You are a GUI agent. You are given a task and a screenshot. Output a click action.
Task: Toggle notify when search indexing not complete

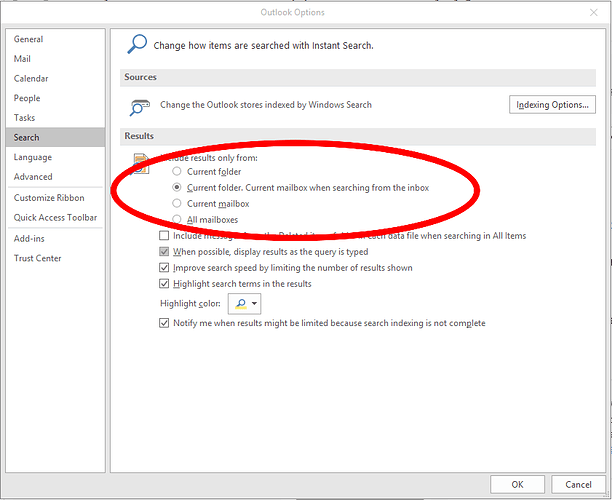(x=164, y=323)
